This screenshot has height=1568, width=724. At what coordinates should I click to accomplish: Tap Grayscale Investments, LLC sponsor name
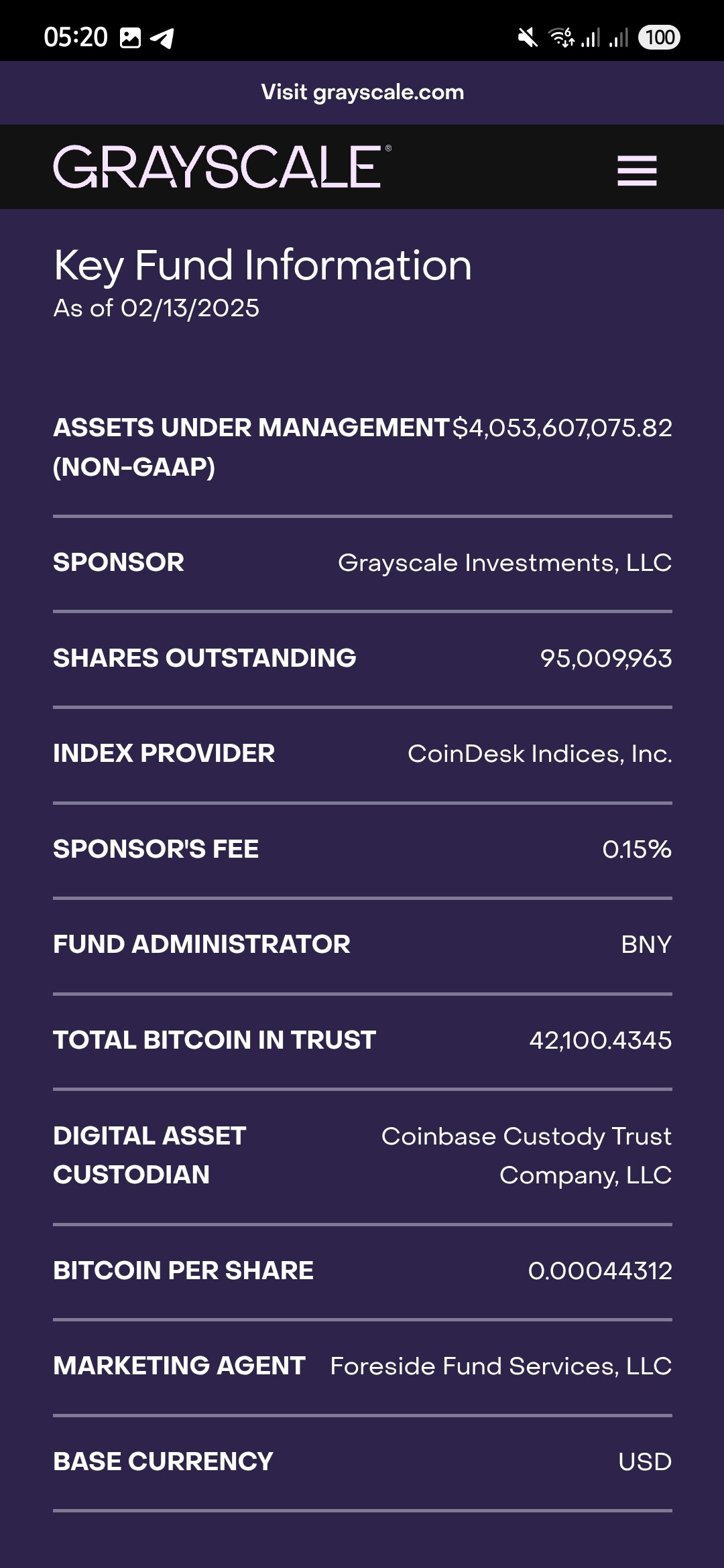click(504, 563)
